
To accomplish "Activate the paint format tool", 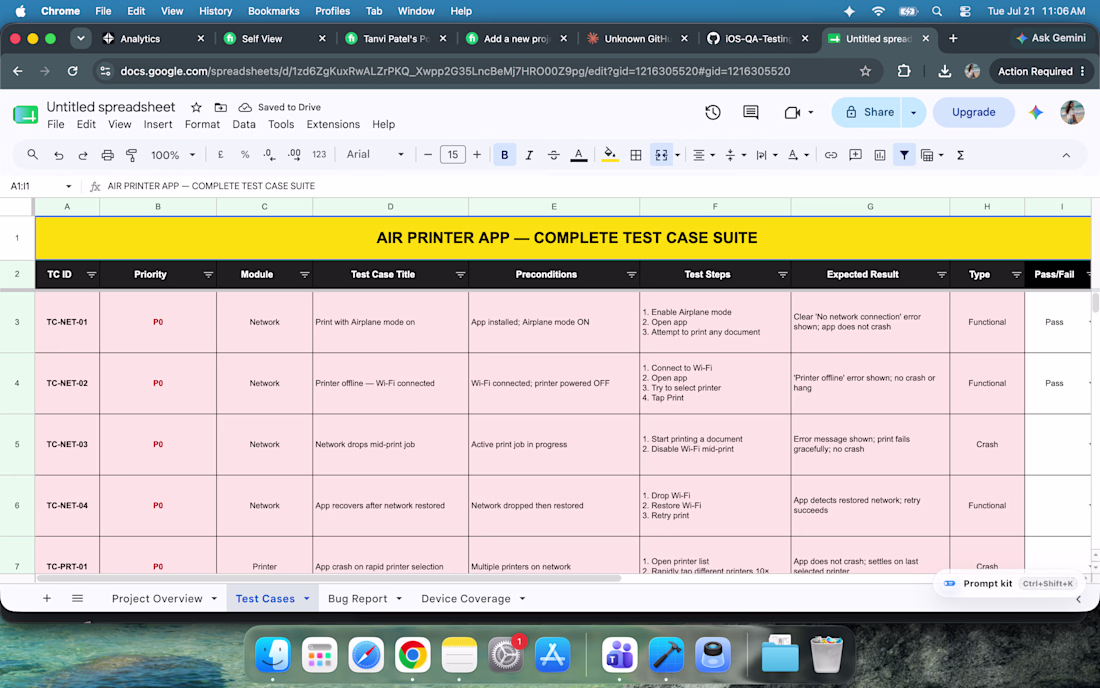I will click(x=131, y=155).
